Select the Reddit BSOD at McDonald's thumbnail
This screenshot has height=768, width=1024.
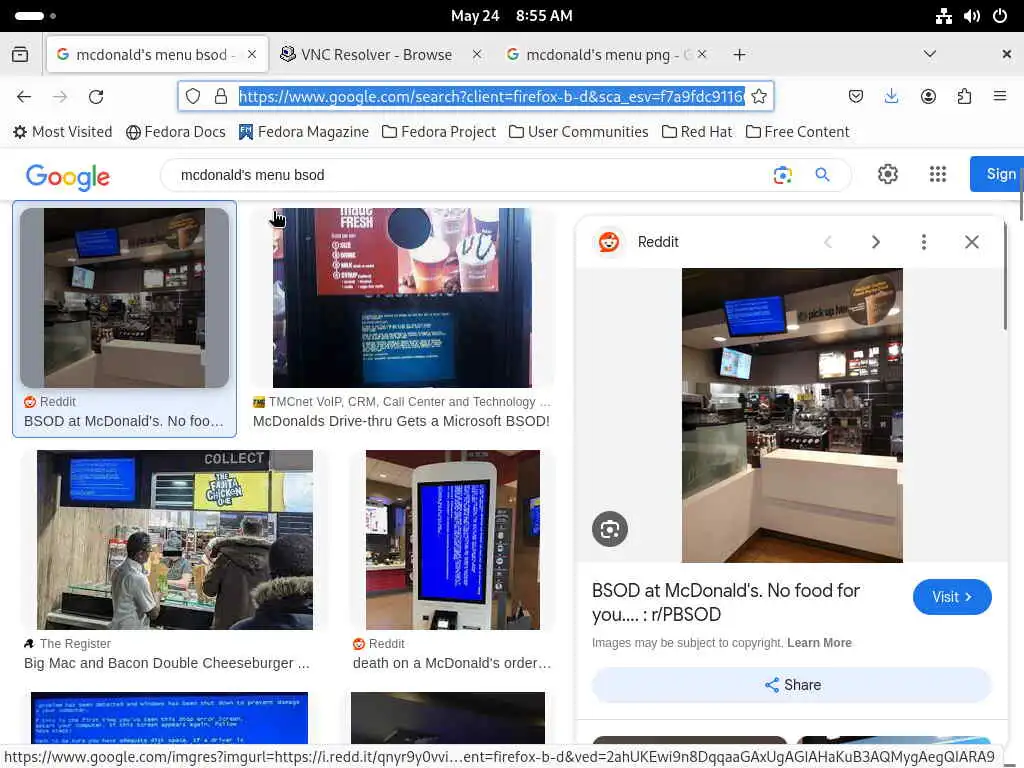point(124,298)
